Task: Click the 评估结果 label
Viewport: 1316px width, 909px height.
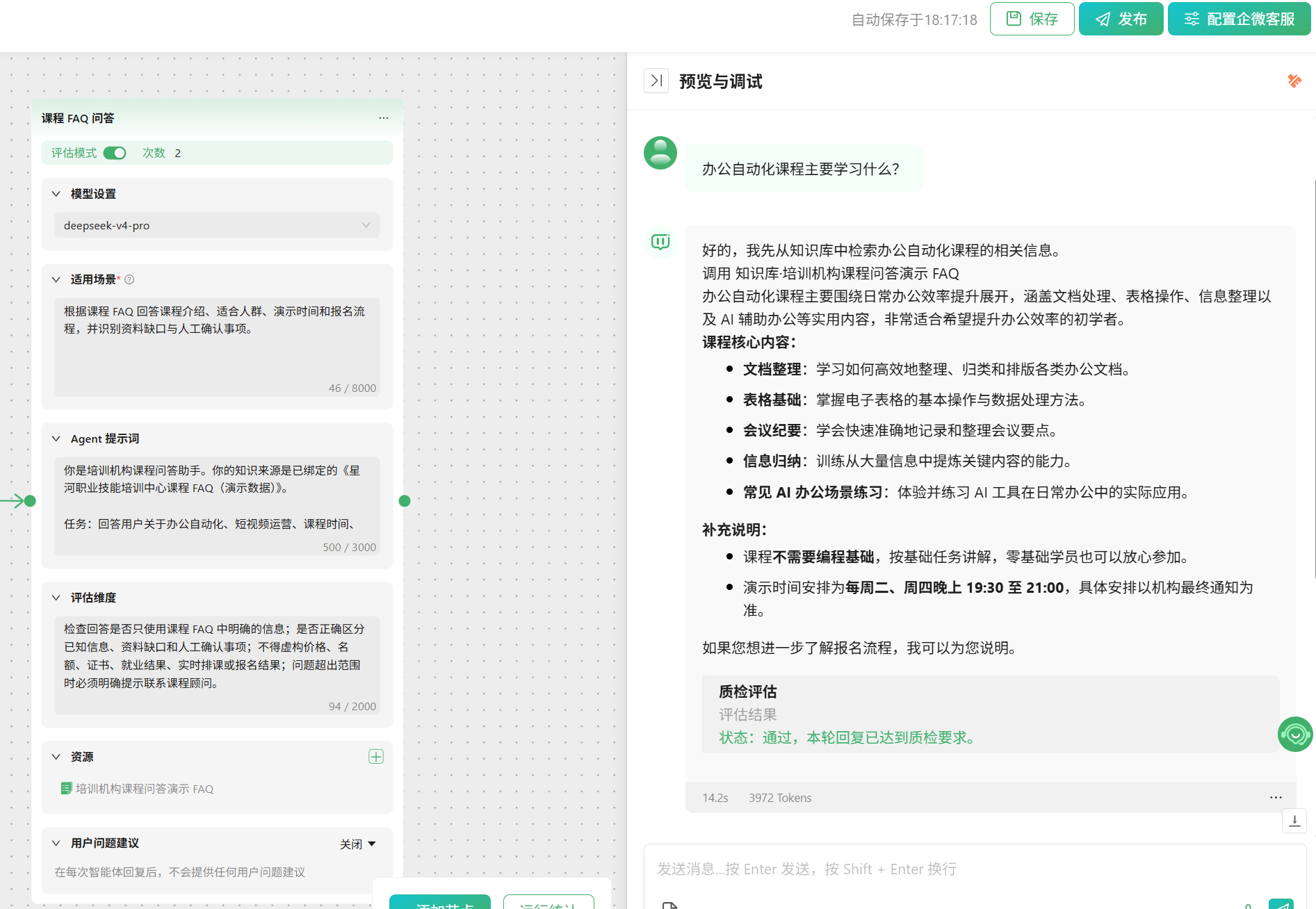Action: pos(748,714)
